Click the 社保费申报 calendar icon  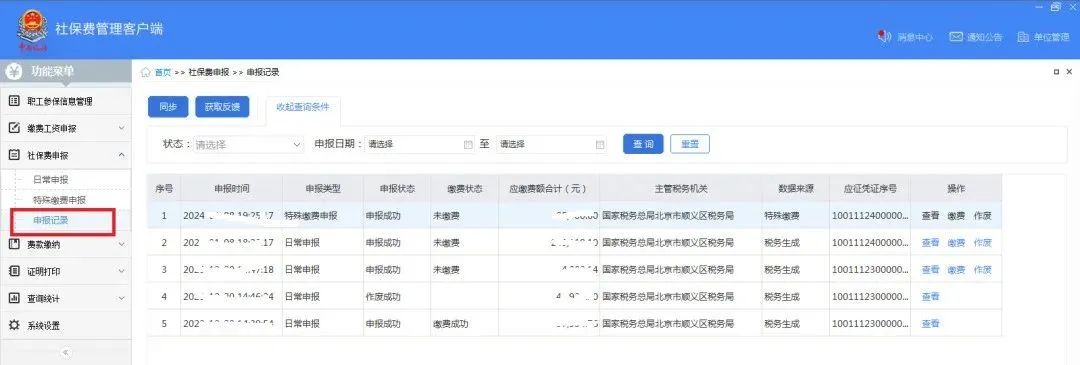(13, 155)
